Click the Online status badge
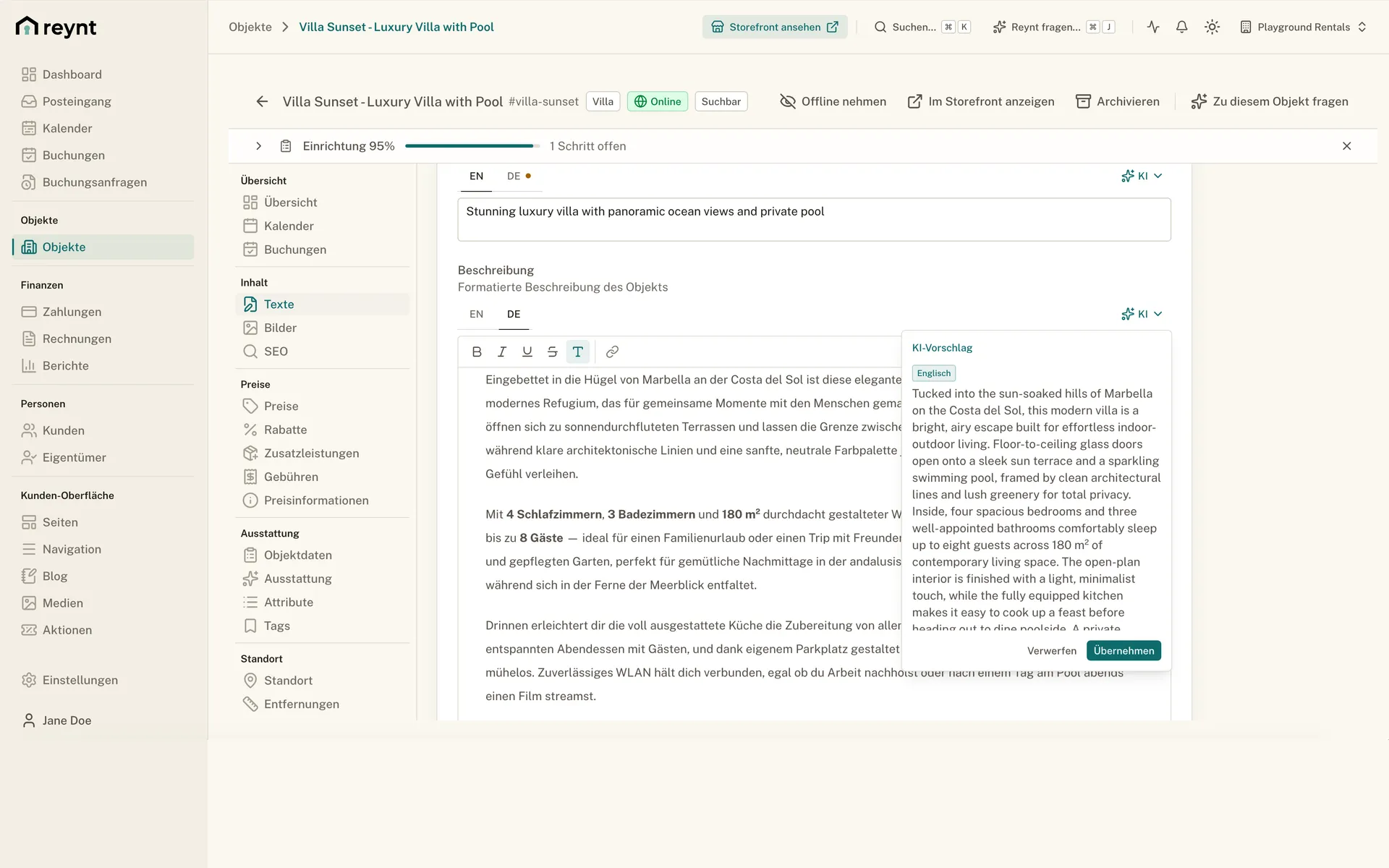 point(658,101)
